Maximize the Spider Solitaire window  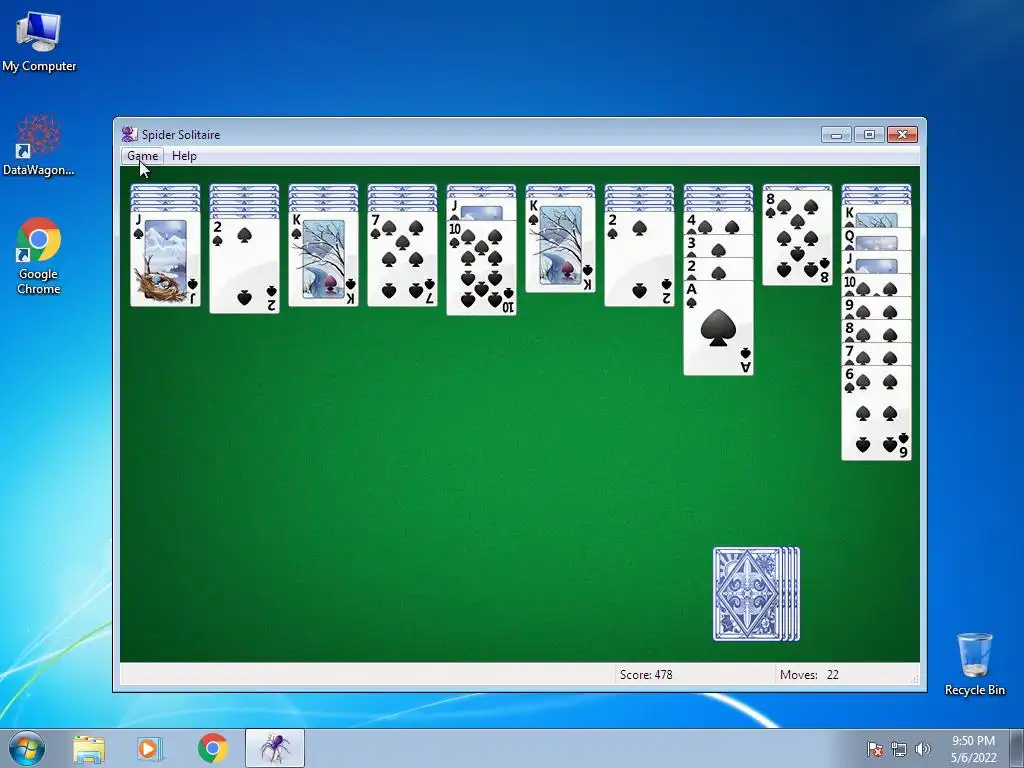[x=869, y=135]
